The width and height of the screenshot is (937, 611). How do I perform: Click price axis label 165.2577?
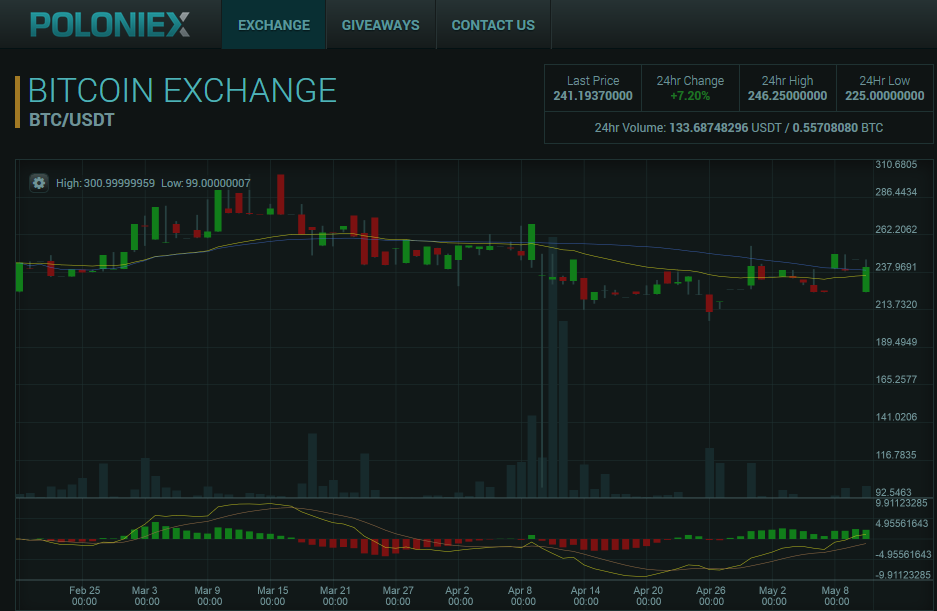click(896, 379)
